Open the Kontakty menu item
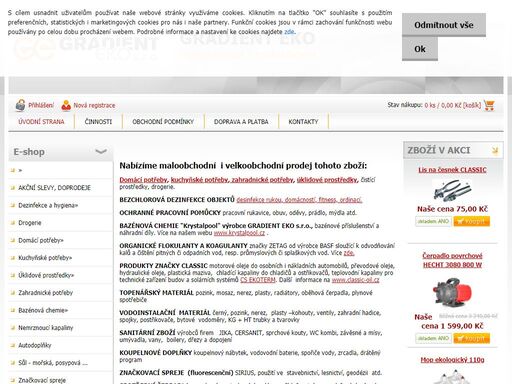Screen dimensions: 512x384 303,122
